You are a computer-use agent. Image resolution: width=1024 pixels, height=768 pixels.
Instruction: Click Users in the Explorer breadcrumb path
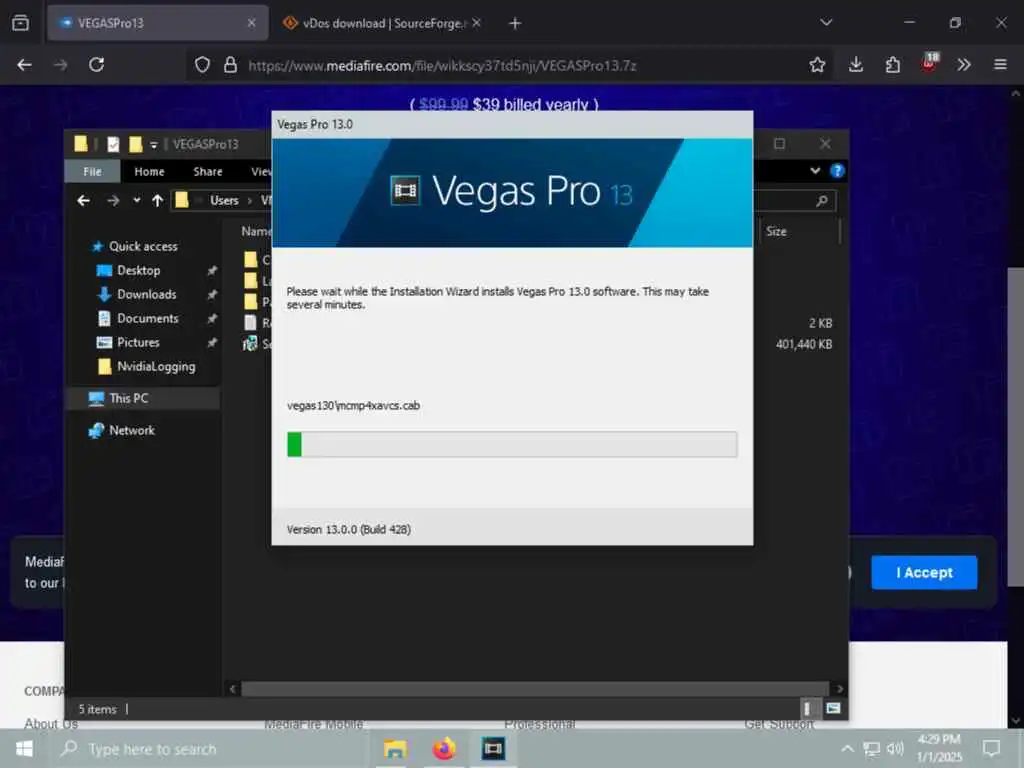pos(224,200)
